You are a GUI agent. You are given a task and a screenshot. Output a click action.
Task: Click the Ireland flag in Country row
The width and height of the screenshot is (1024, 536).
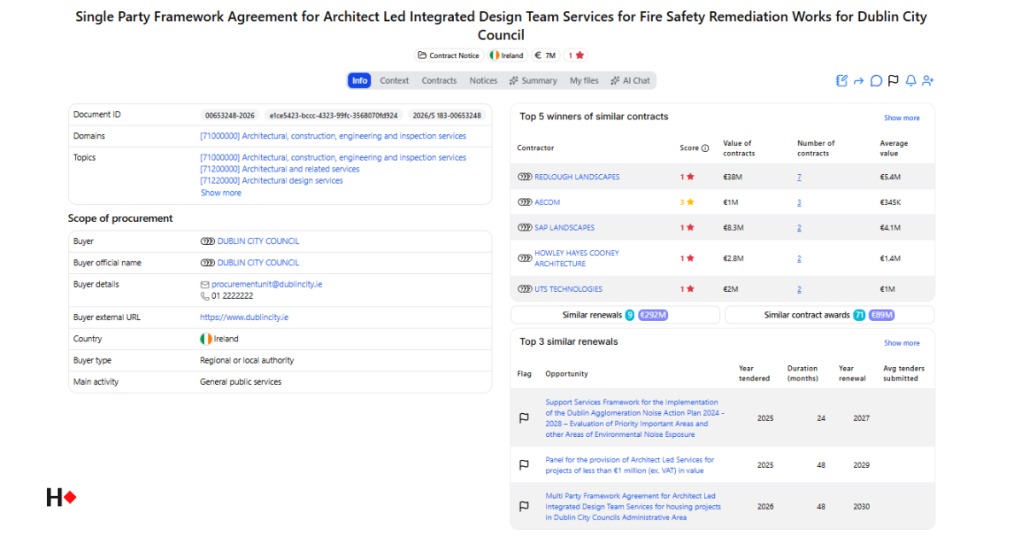pyautogui.click(x=206, y=339)
